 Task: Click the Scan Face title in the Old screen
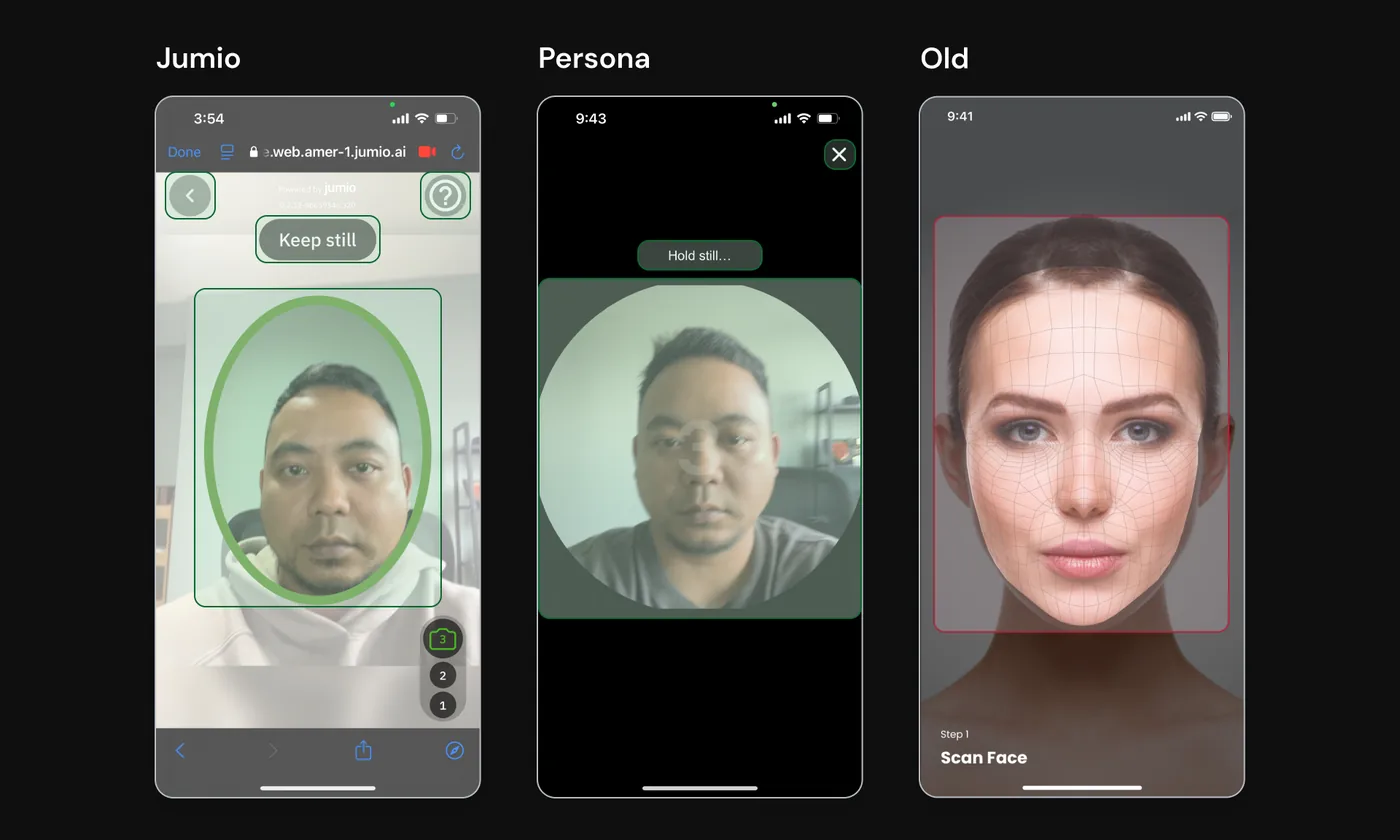pos(984,758)
